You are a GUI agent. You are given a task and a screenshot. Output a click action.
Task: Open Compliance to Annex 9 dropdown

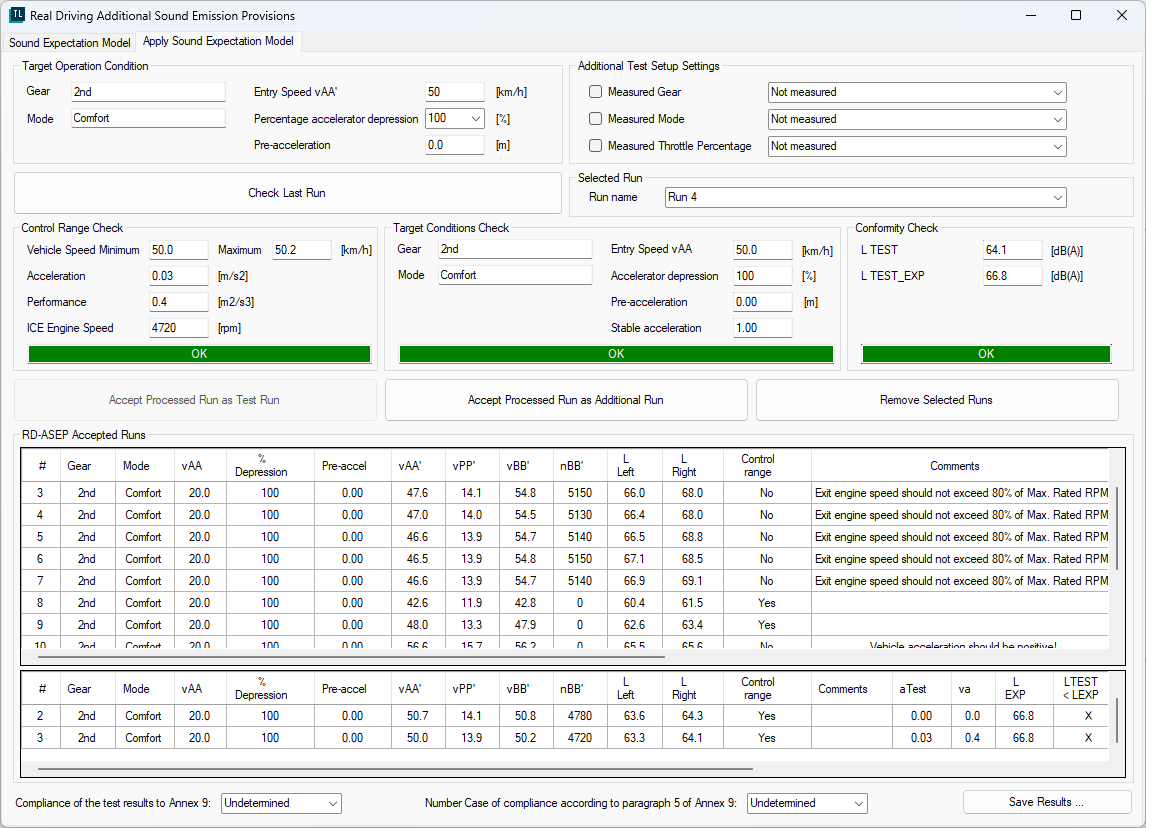pyautogui.click(x=281, y=803)
